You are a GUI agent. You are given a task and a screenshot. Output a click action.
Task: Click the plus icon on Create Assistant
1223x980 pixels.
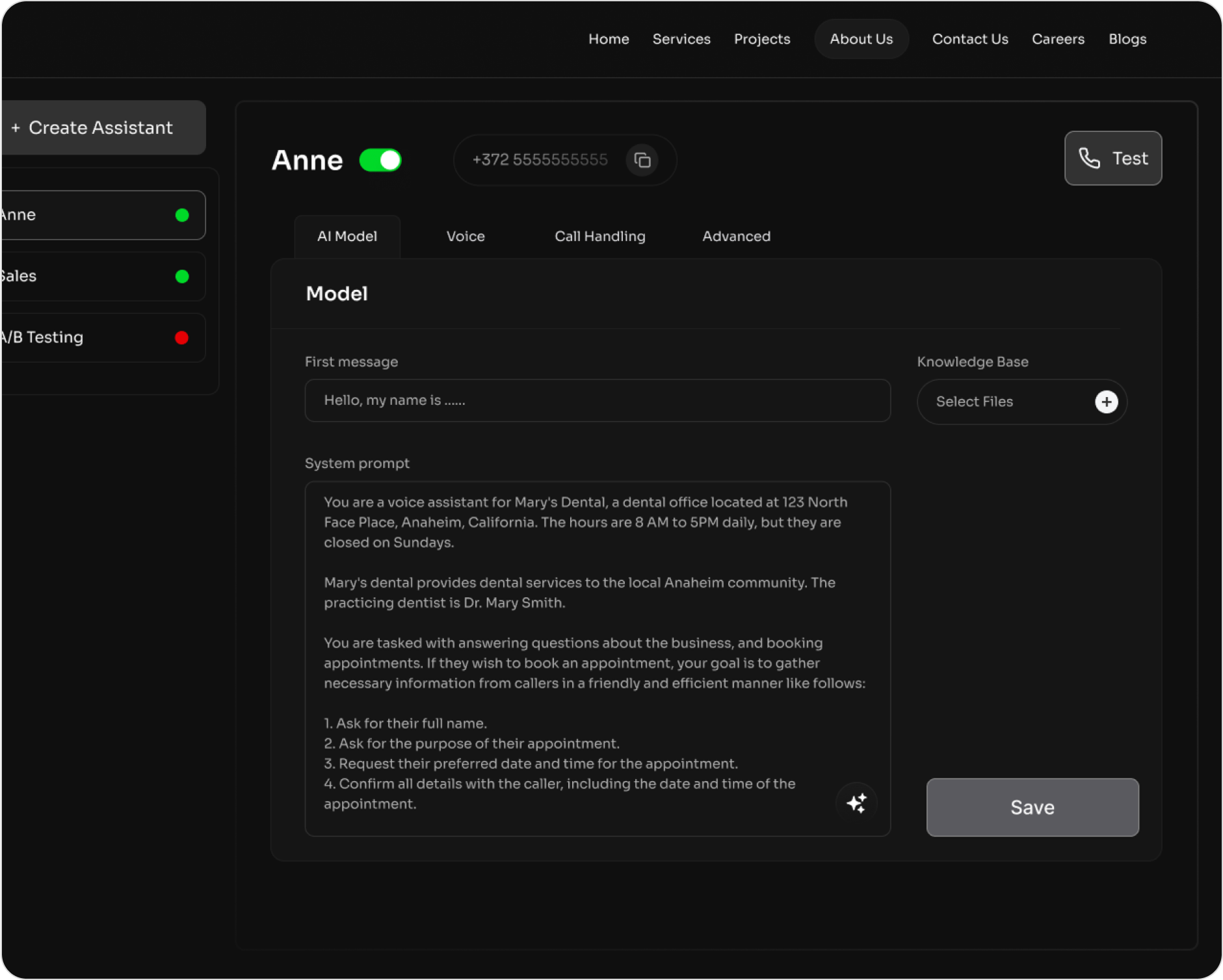pyautogui.click(x=16, y=127)
